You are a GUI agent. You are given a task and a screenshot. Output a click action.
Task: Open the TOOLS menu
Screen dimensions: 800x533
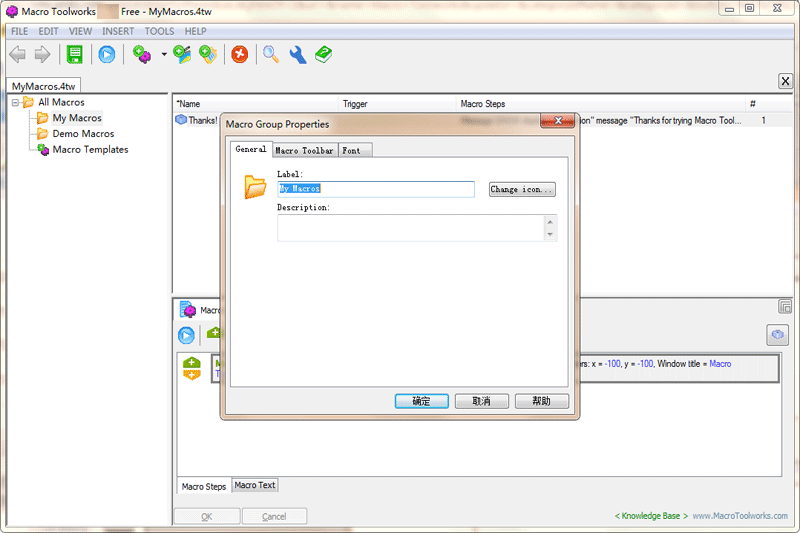[159, 31]
